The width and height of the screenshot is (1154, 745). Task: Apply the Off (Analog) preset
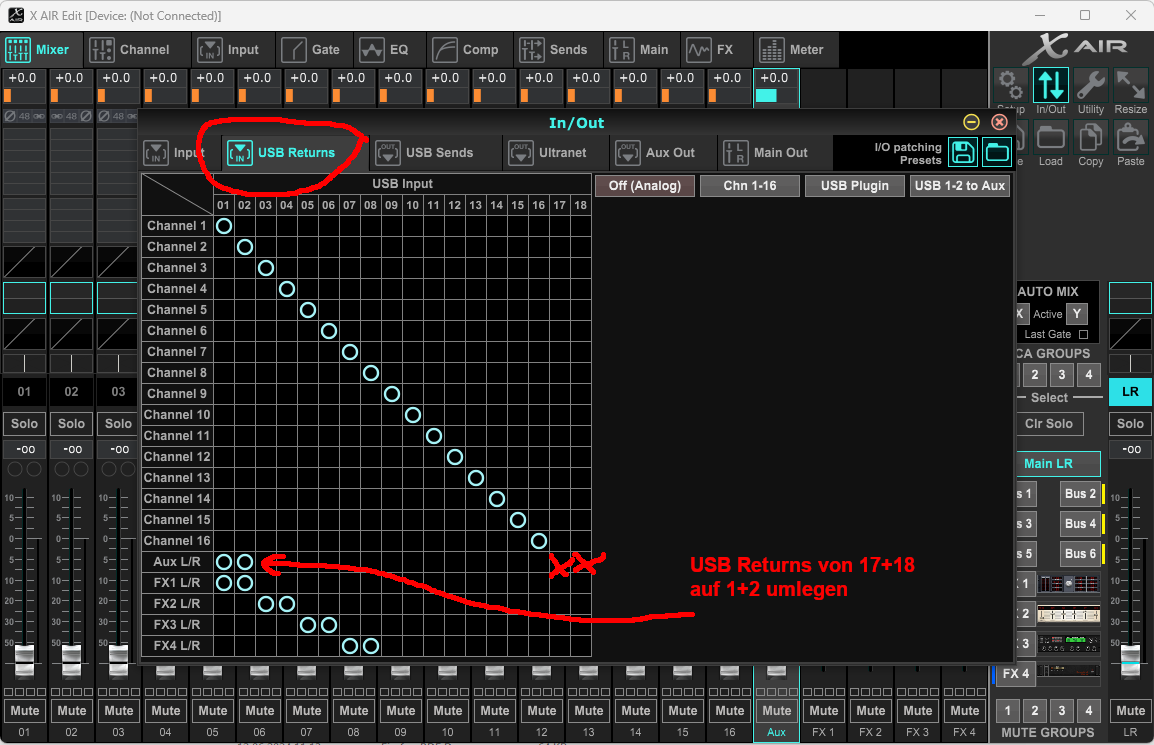645,186
